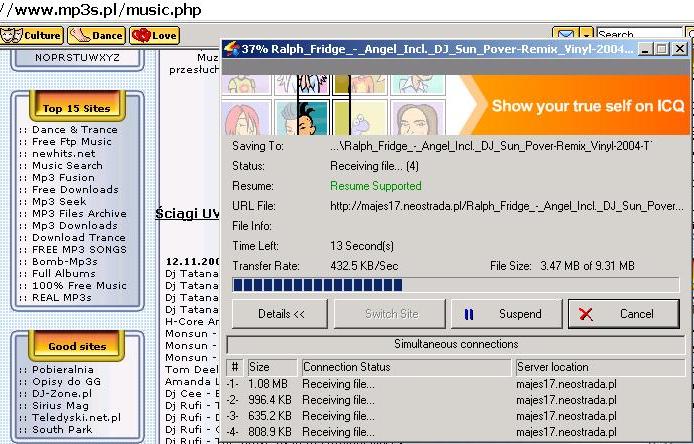
Task: Click the Culture toolbar button with masks icon
Action: tap(32, 35)
